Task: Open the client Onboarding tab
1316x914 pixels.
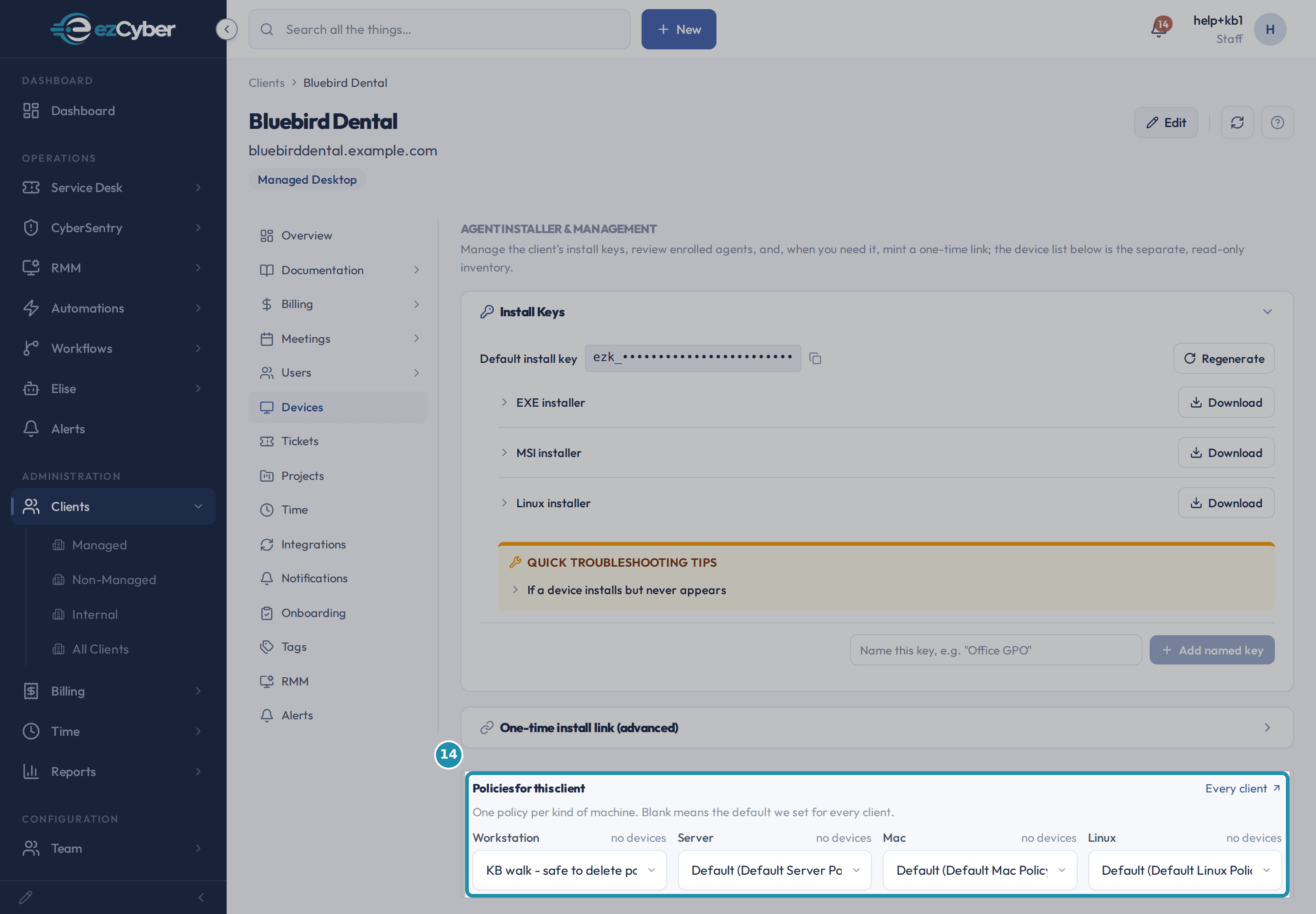Action: (x=337, y=613)
